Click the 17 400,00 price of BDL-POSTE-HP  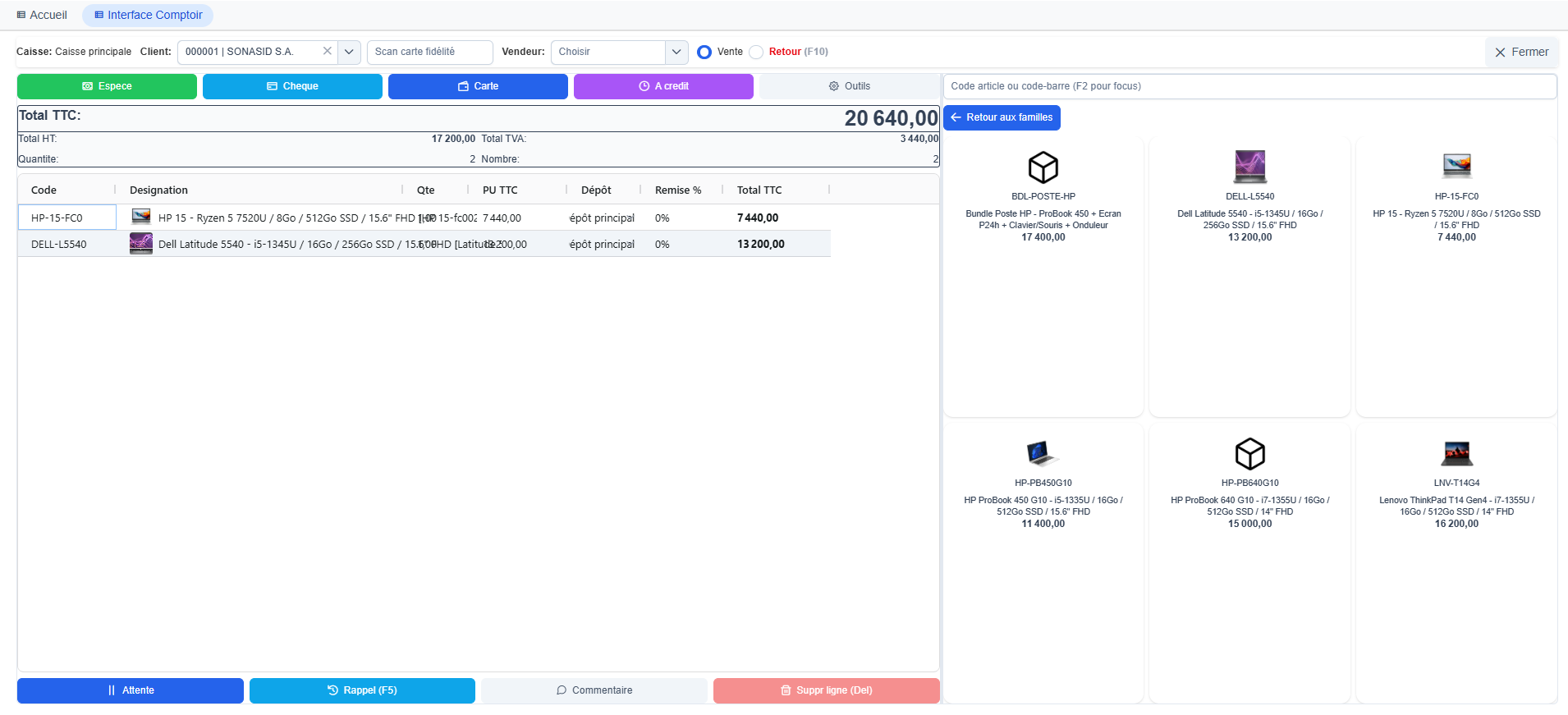point(1043,237)
